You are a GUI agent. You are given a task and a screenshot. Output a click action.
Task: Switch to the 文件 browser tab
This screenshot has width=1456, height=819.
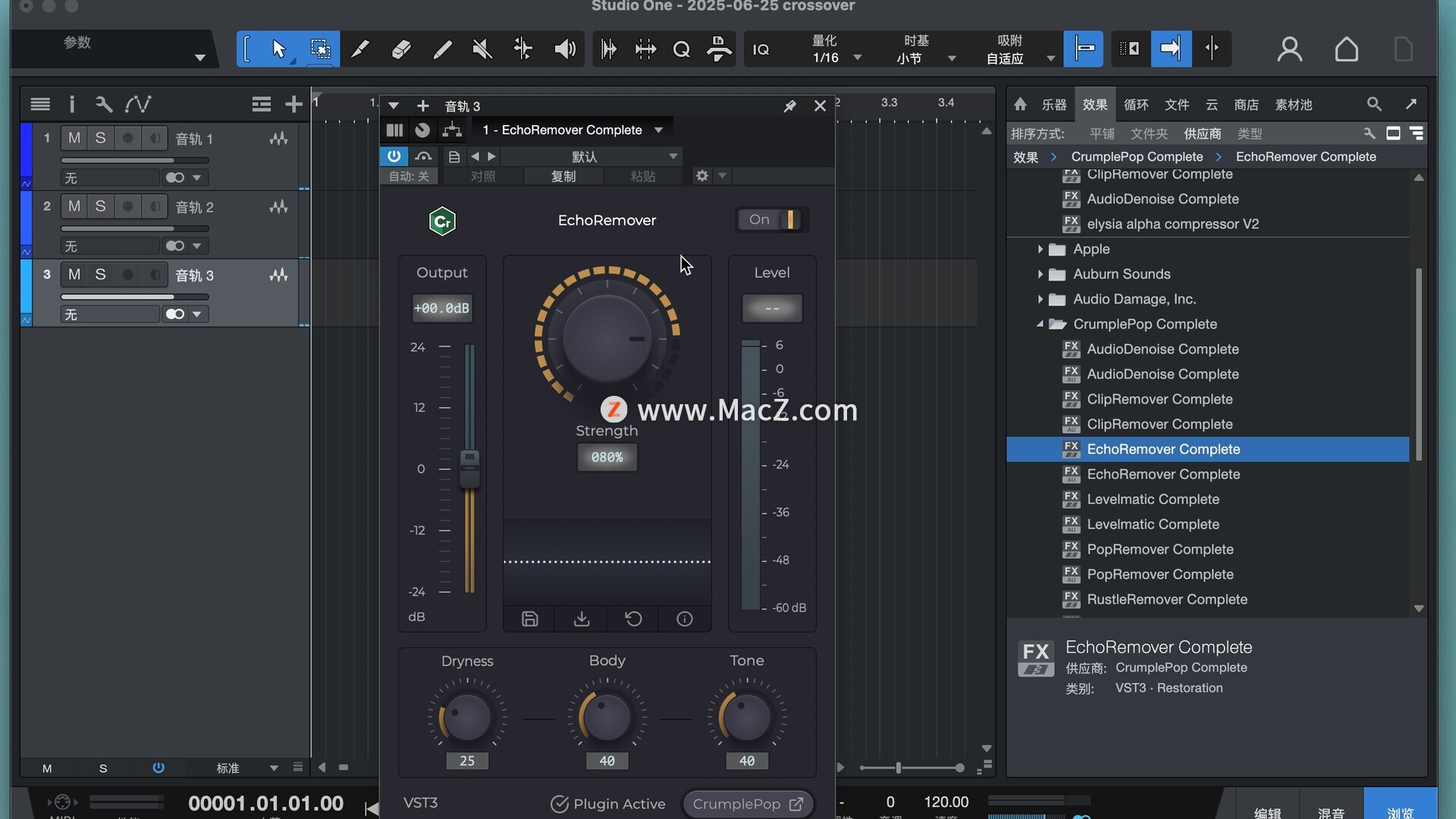1177,105
